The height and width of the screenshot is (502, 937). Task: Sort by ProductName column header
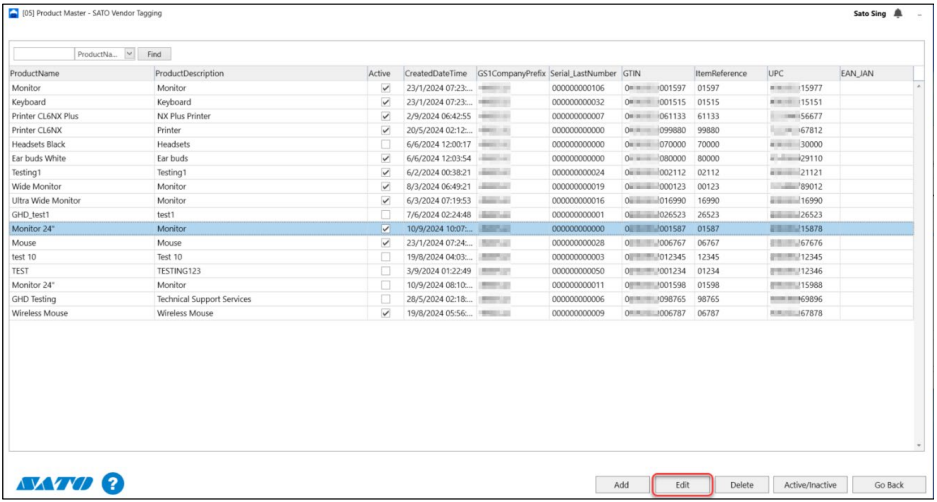point(80,73)
